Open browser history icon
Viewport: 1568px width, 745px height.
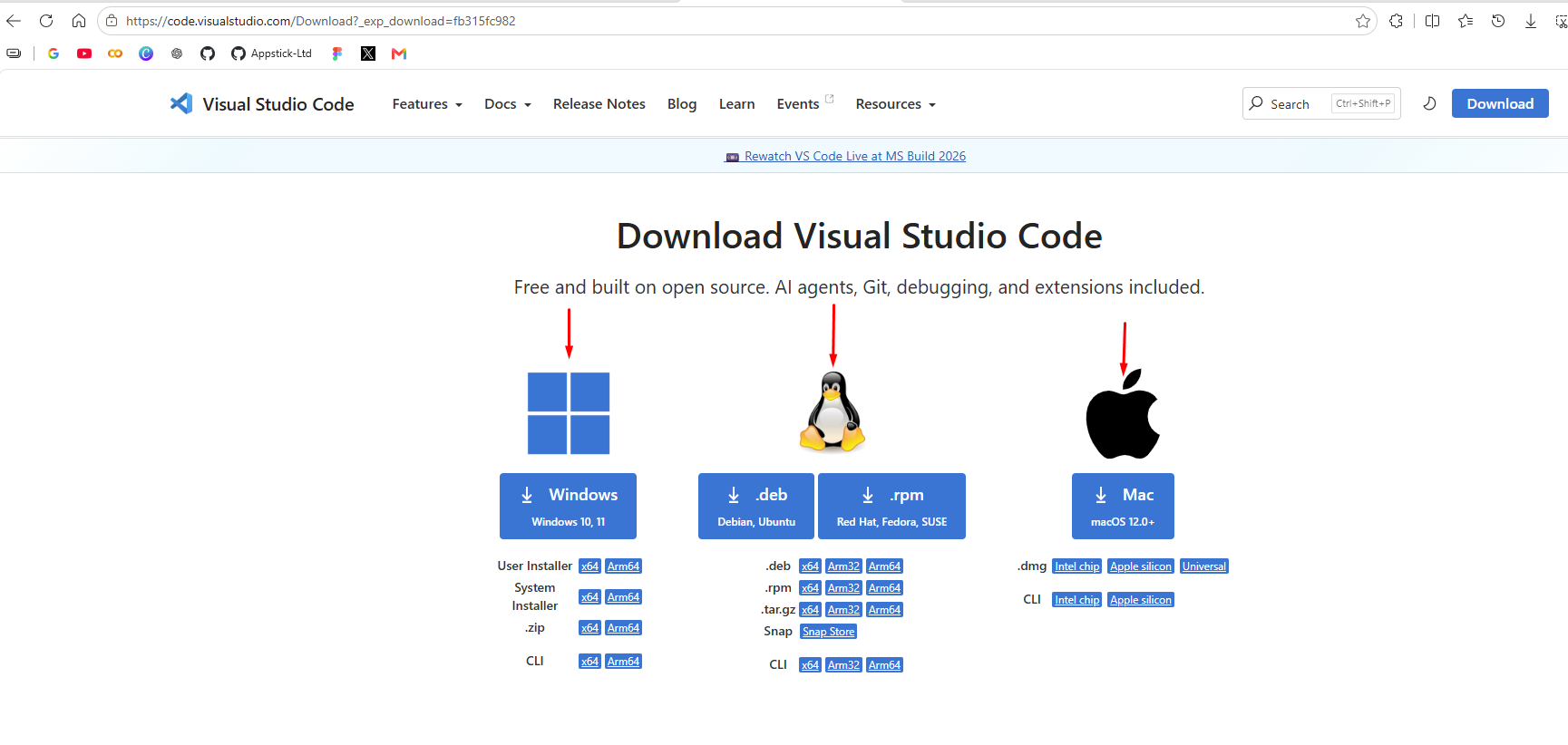tap(1498, 21)
